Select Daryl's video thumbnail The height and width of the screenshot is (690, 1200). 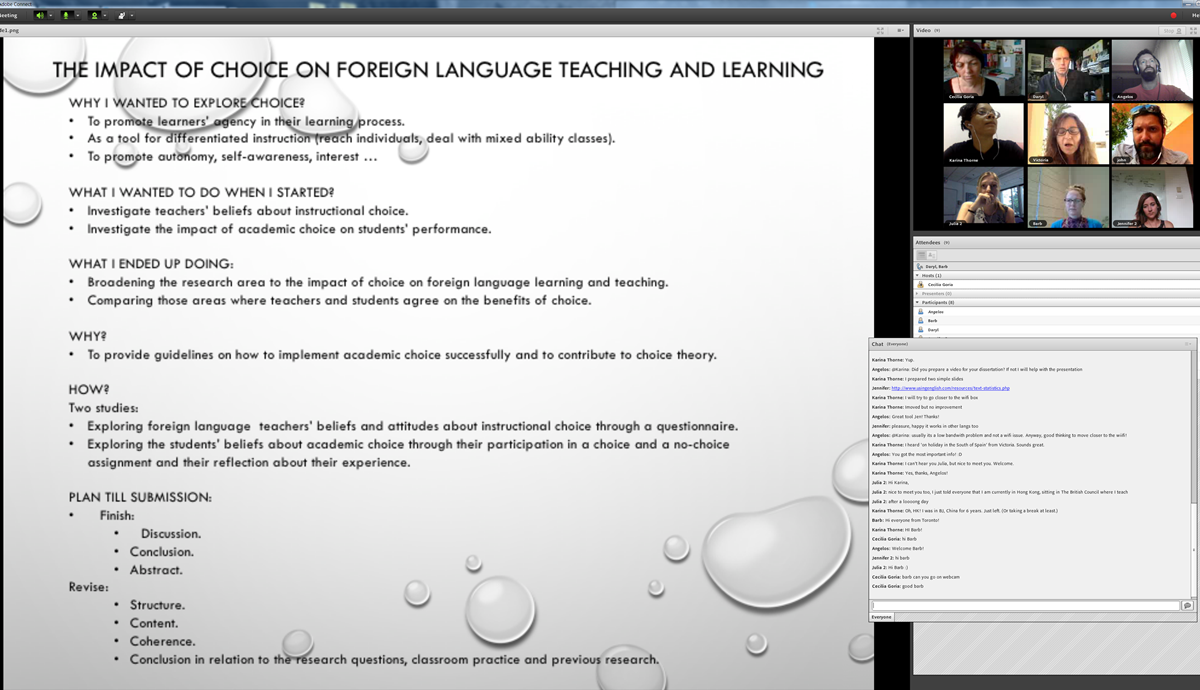[x=1068, y=69]
